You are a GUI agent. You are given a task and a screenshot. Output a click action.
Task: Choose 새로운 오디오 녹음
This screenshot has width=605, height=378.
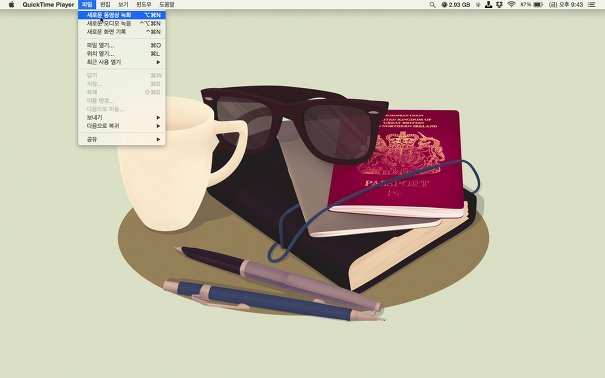pos(122,23)
